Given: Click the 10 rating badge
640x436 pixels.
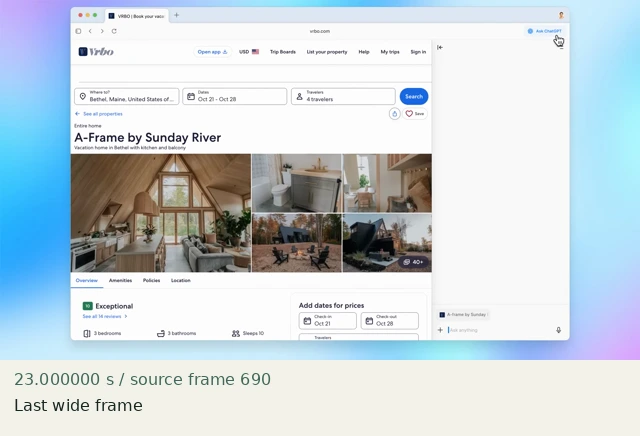Looking at the screenshot, I should click(87, 306).
